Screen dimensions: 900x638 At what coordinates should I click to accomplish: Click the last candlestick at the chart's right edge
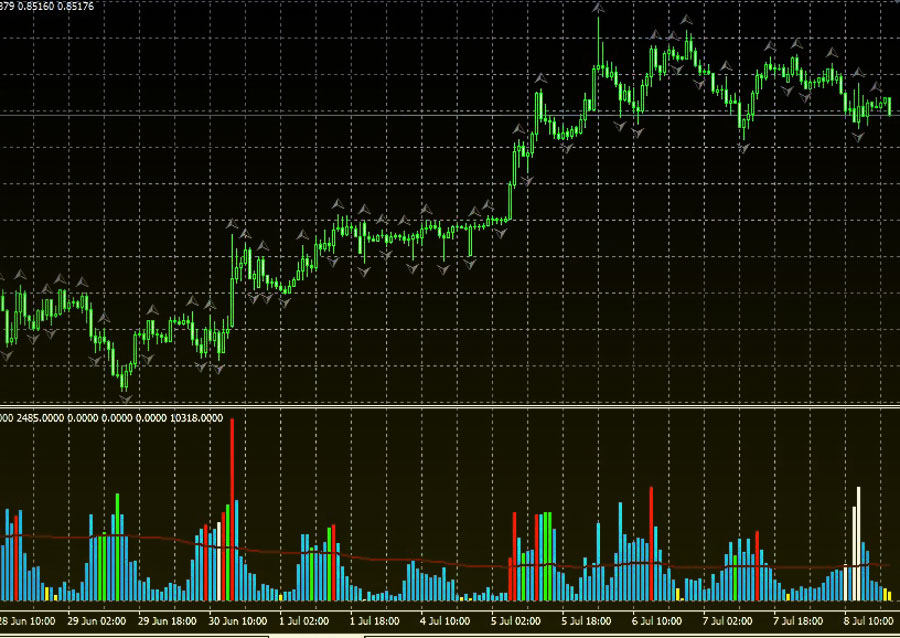(x=889, y=105)
